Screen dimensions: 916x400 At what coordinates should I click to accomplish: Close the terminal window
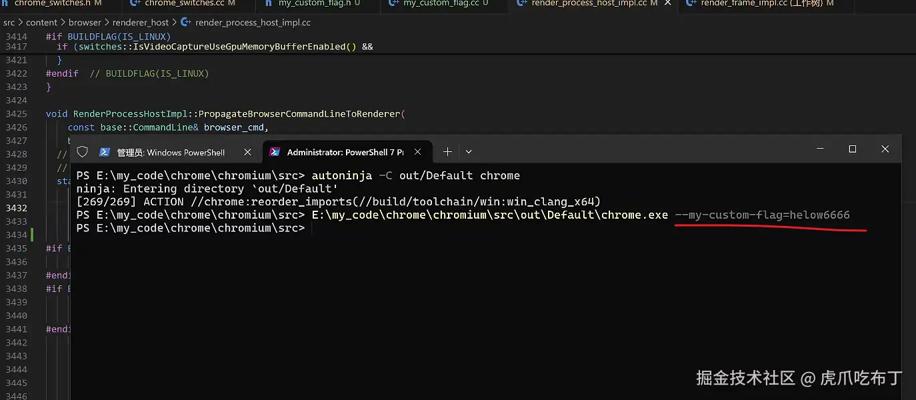885,149
